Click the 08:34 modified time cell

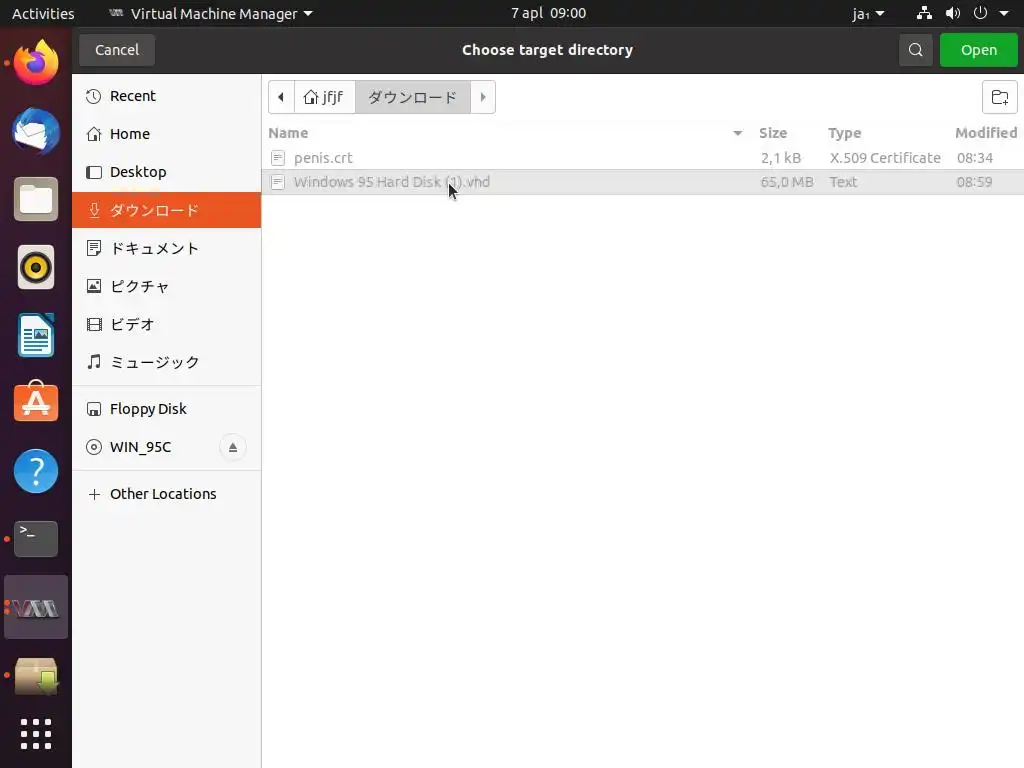pos(974,158)
